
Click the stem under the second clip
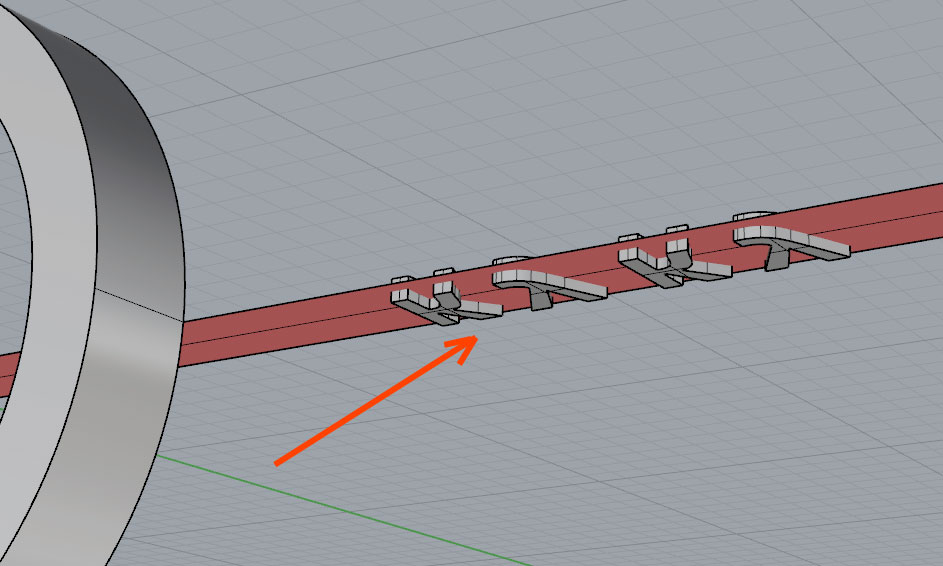[x=541, y=298]
